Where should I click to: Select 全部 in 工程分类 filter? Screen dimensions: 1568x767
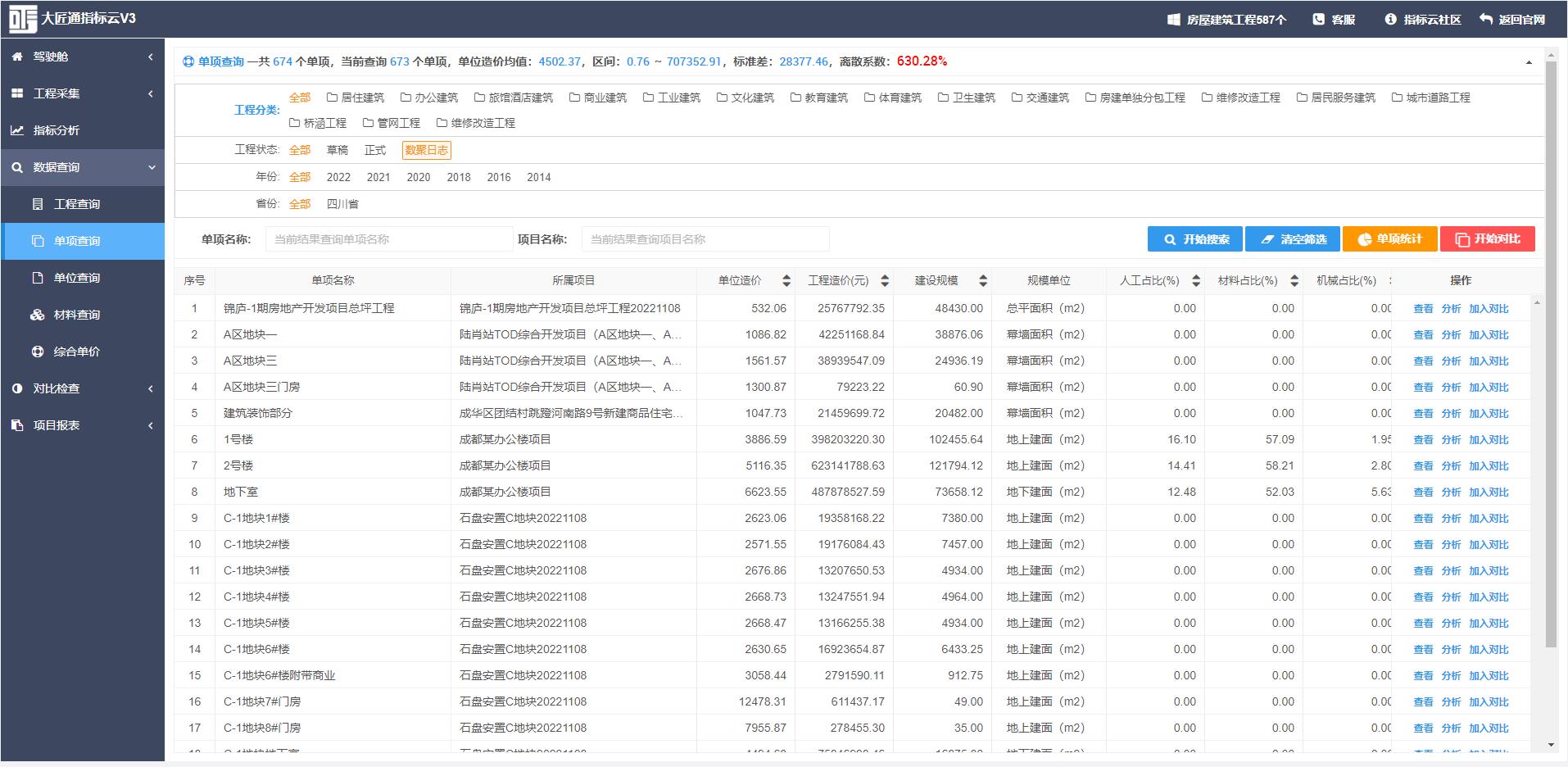[x=300, y=98]
